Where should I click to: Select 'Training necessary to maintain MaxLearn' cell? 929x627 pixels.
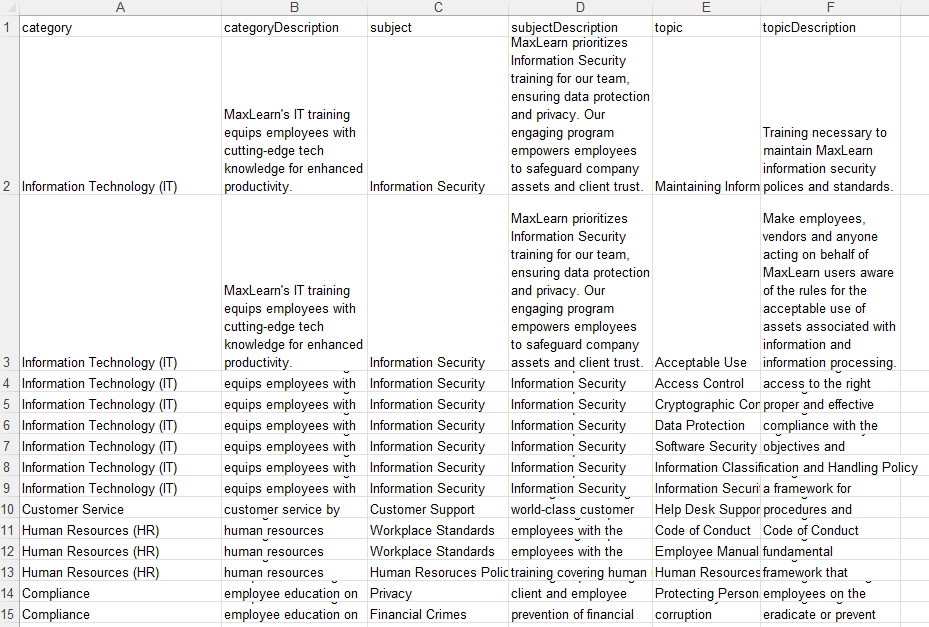[x=830, y=116]
